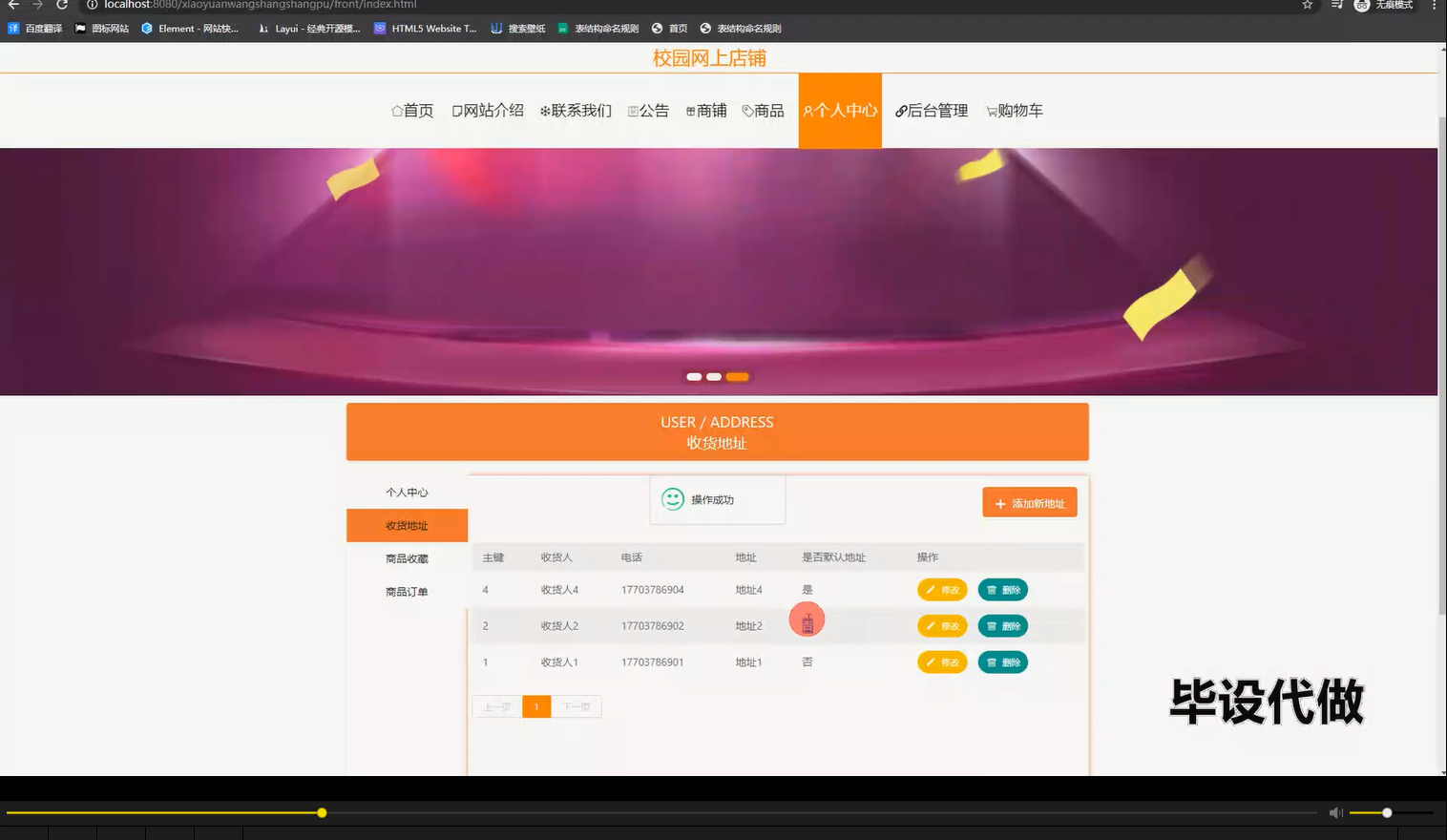This screenshot has width=1447, height=840.
Task: Click the 删除 button for 收货人2
Action: [1002, 625]
